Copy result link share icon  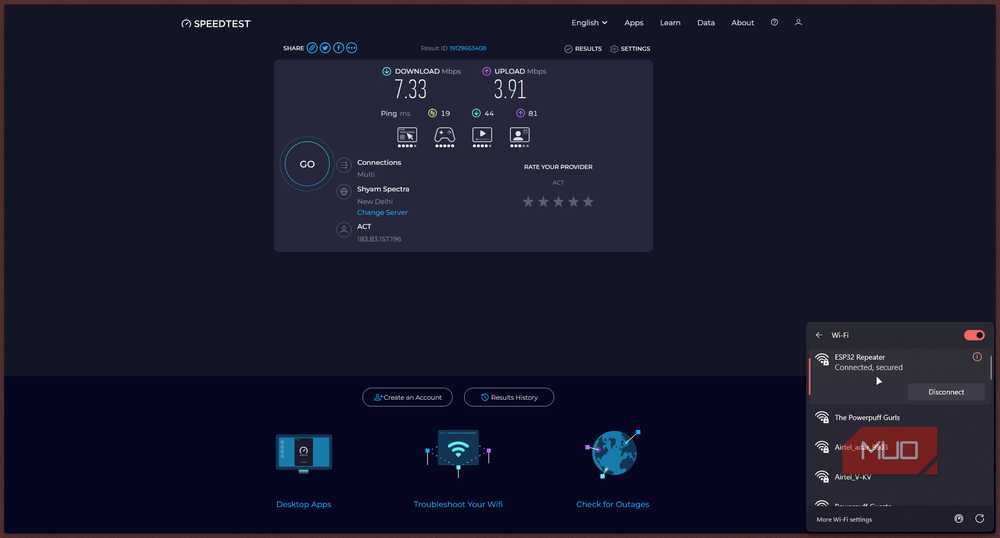coord(312,48)
